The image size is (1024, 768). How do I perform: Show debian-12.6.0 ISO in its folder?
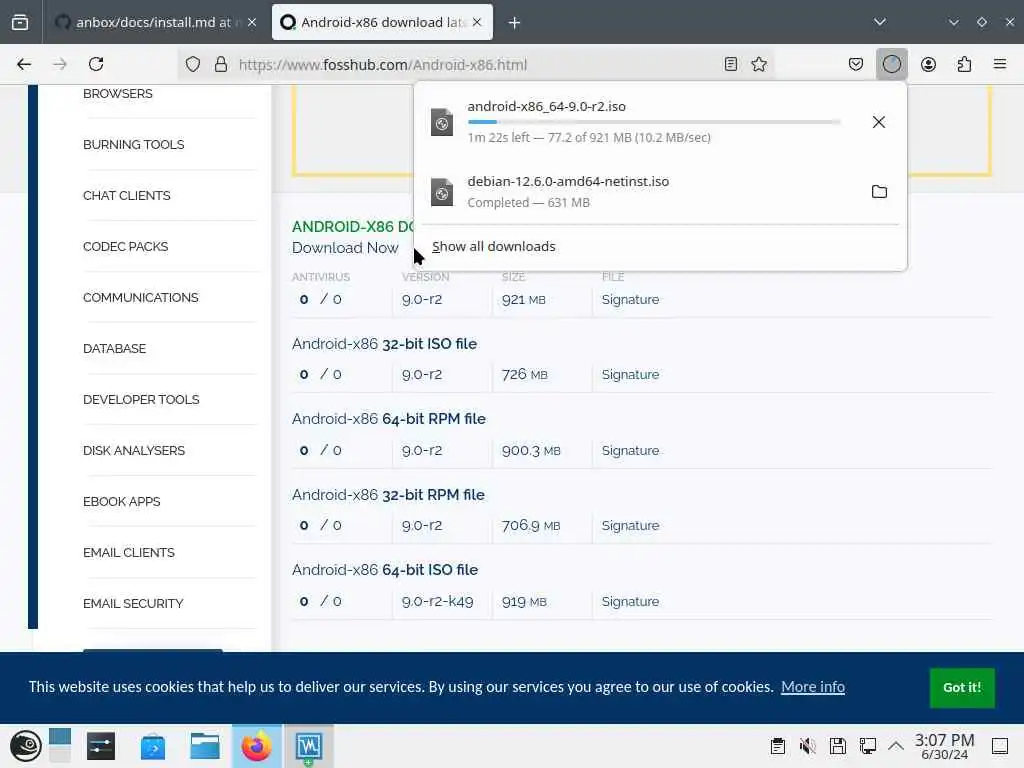point(879,191)
